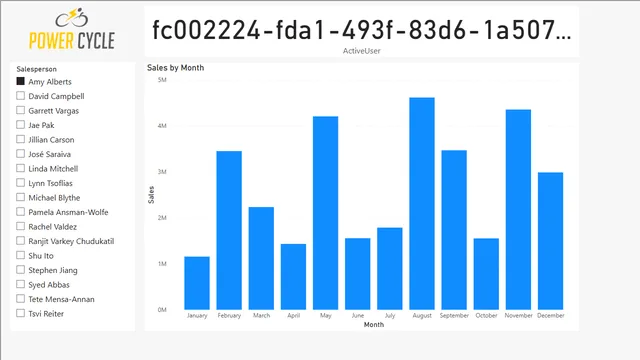This screenshot has width=640, height=360.
Task: Select the July sales bar
Action: pos(390,269)
